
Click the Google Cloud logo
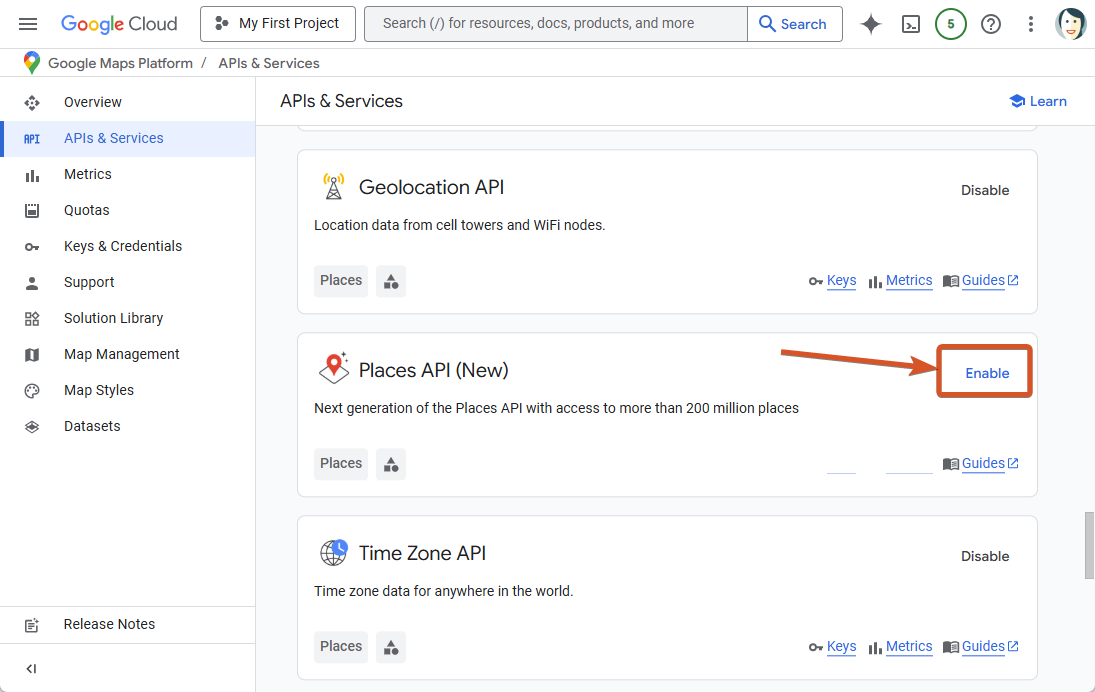tap(119, 24)
